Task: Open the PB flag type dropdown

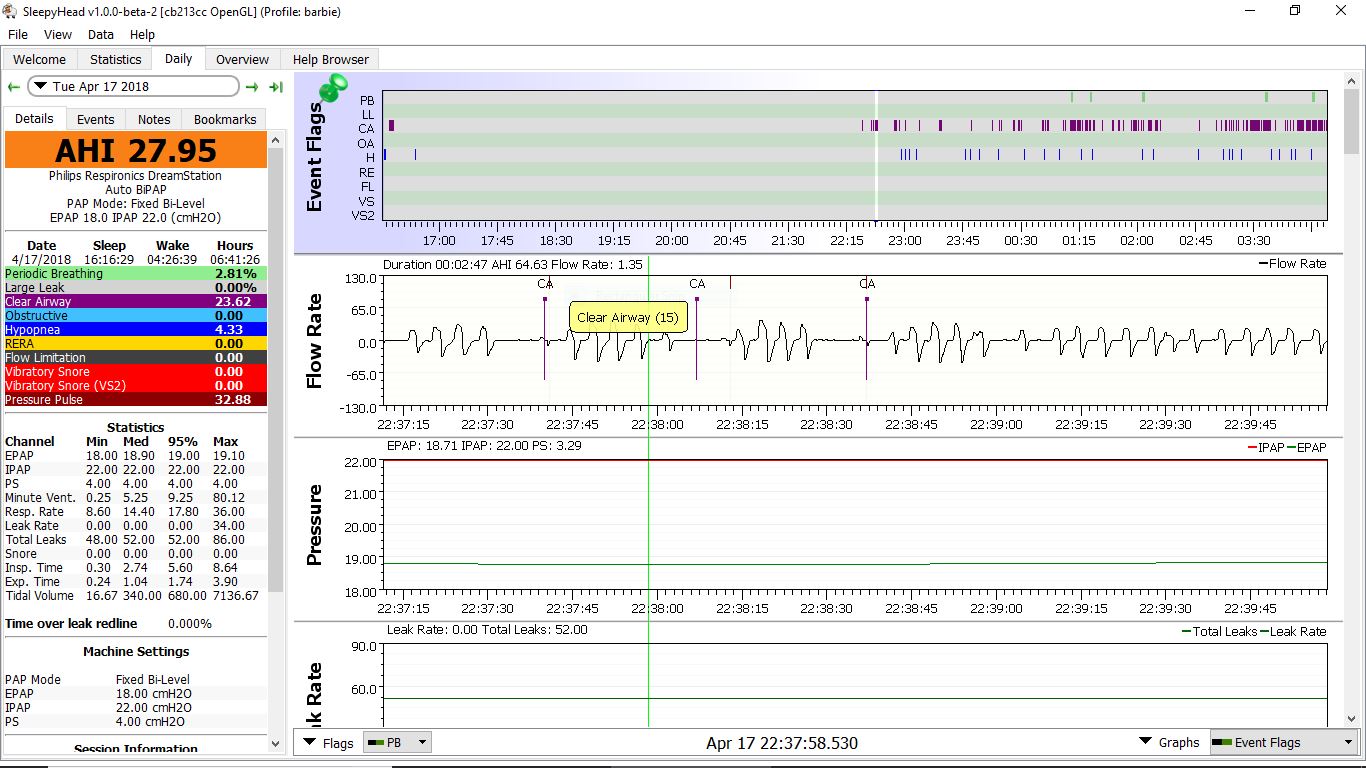Action: 397,742
